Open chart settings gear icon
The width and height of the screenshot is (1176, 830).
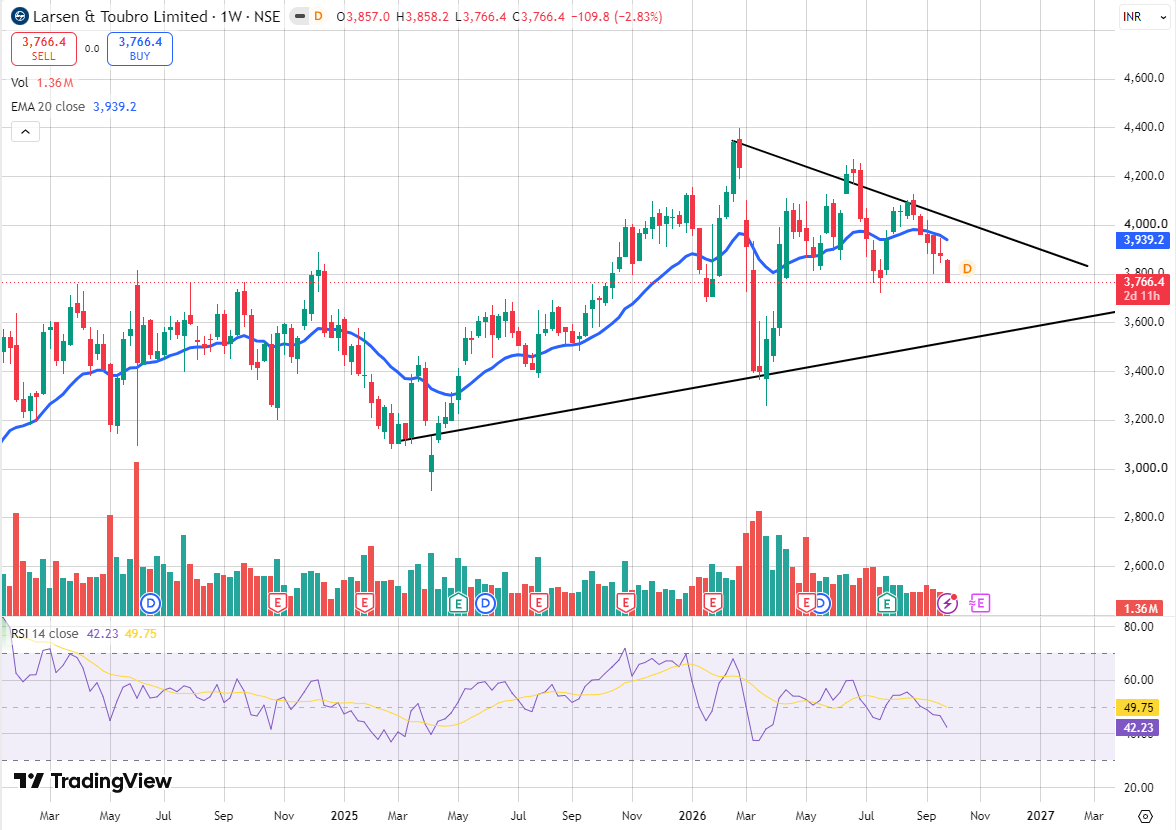[1144, 816]
